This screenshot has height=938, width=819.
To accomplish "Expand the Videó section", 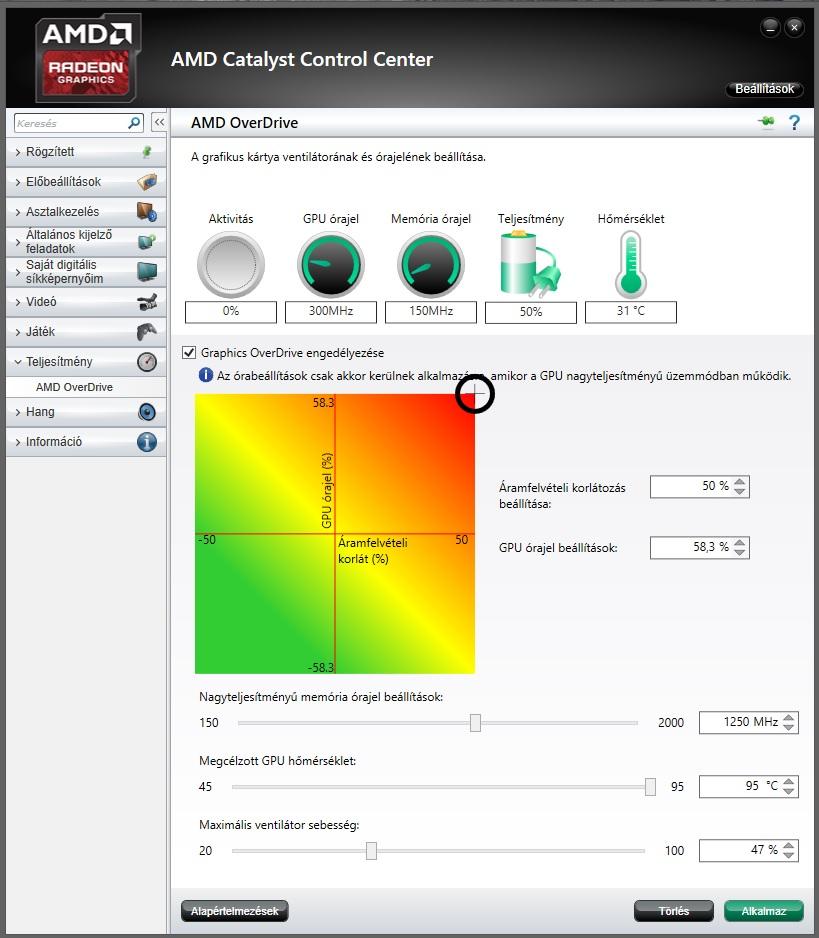I will pyautogui.click(x=18, y=302).
